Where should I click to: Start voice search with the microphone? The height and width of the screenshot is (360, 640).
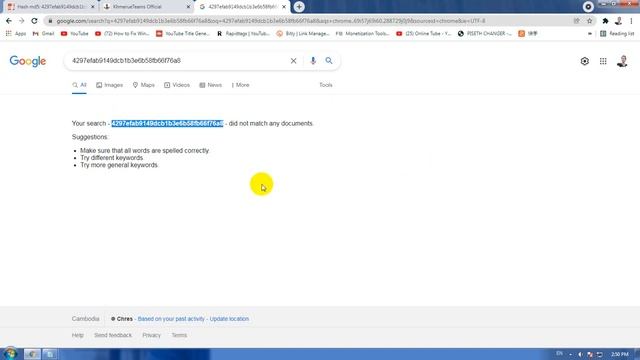click(313, 61)
